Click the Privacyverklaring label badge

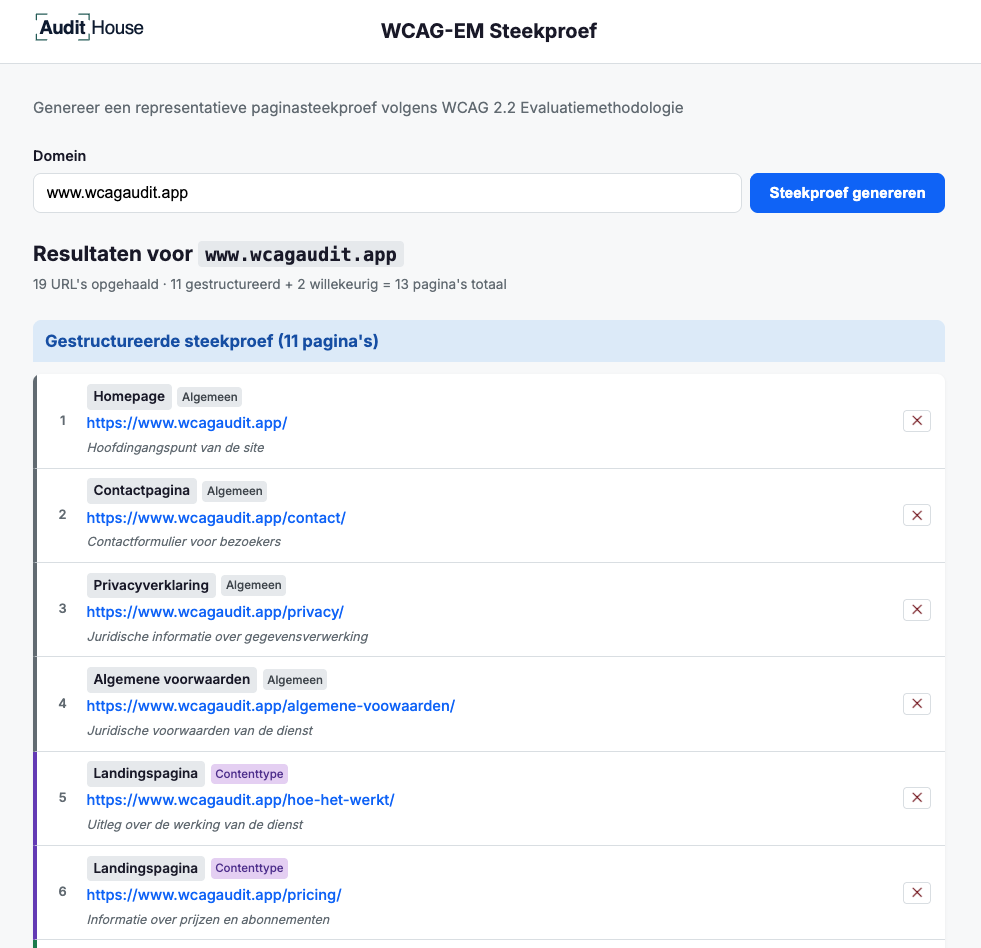click(x=151, y=585)
